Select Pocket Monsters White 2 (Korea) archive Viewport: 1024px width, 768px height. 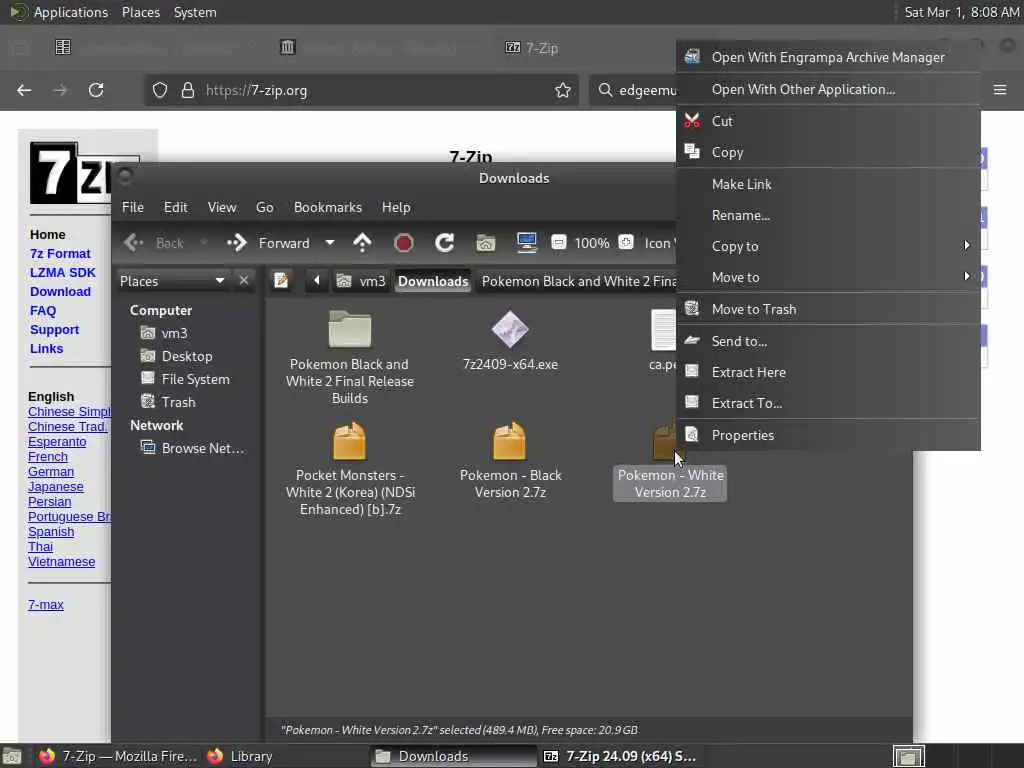pos(349,468)
